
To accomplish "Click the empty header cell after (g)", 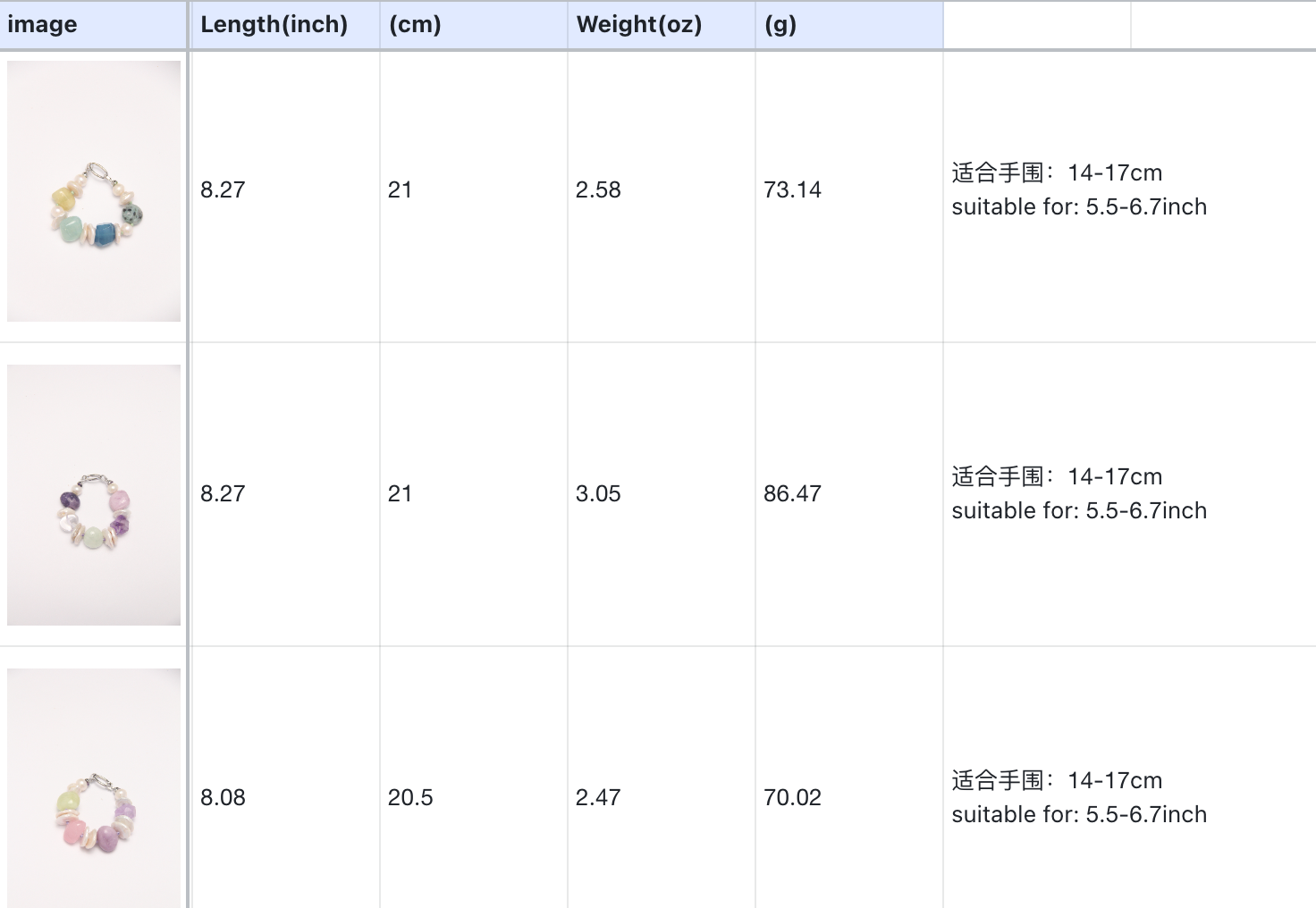I will coord(1036,25).
